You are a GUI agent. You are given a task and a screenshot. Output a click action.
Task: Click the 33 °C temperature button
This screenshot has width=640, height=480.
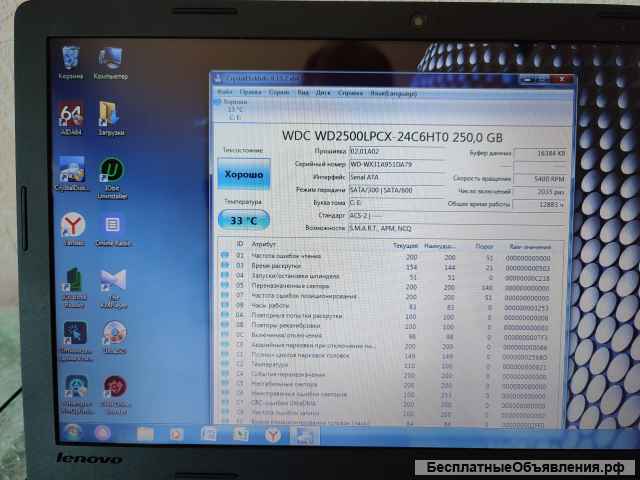[x=242, y=219]
